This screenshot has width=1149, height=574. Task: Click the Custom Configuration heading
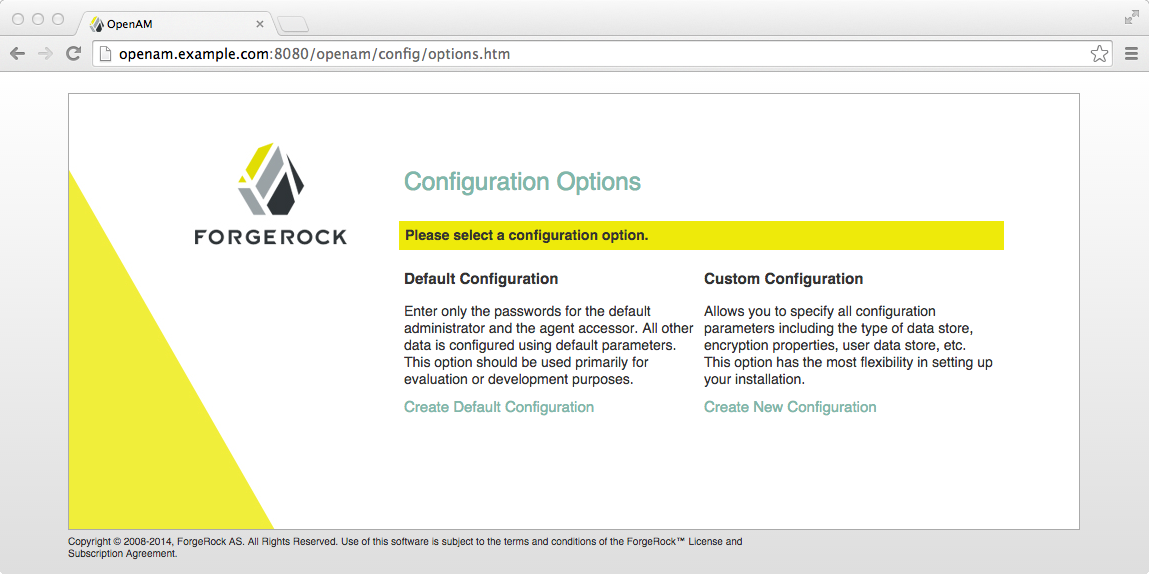[783, 279]
